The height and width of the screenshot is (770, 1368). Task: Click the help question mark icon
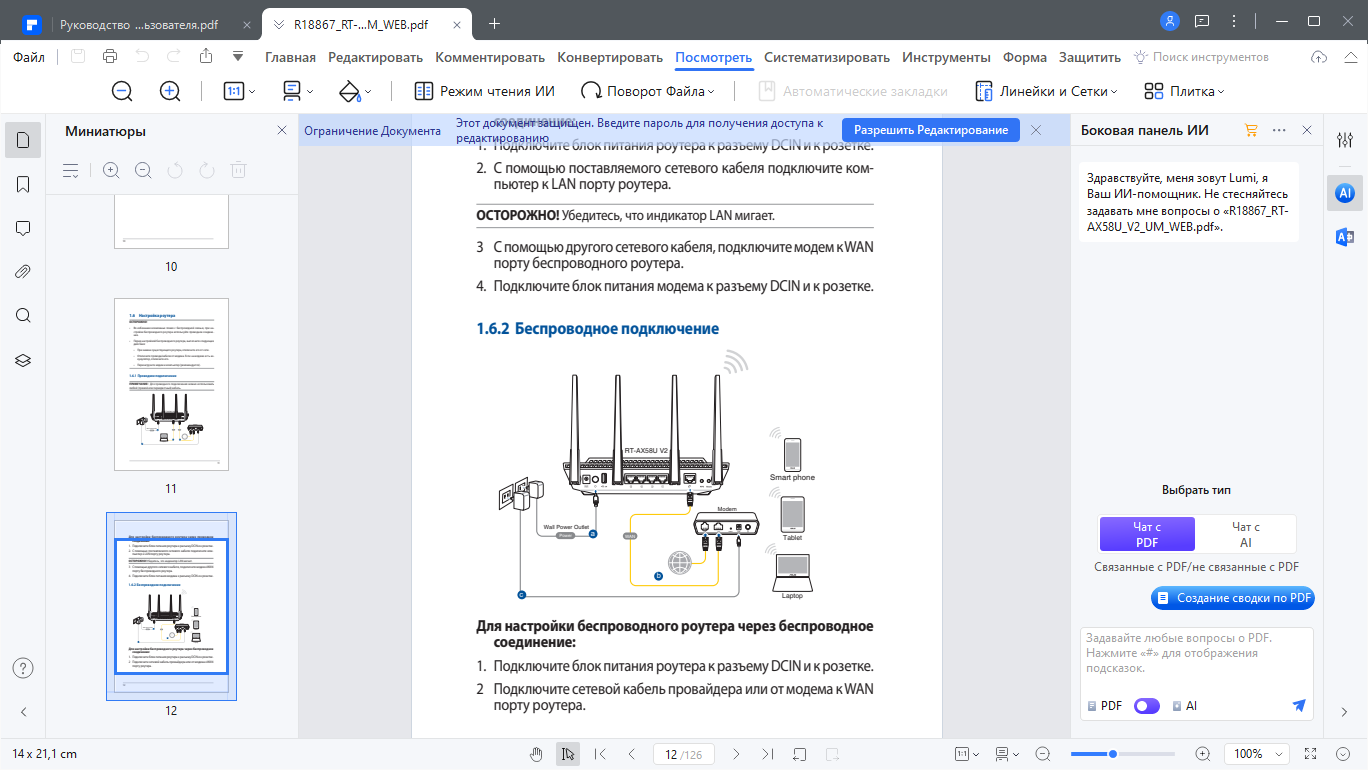pos(23,668)
